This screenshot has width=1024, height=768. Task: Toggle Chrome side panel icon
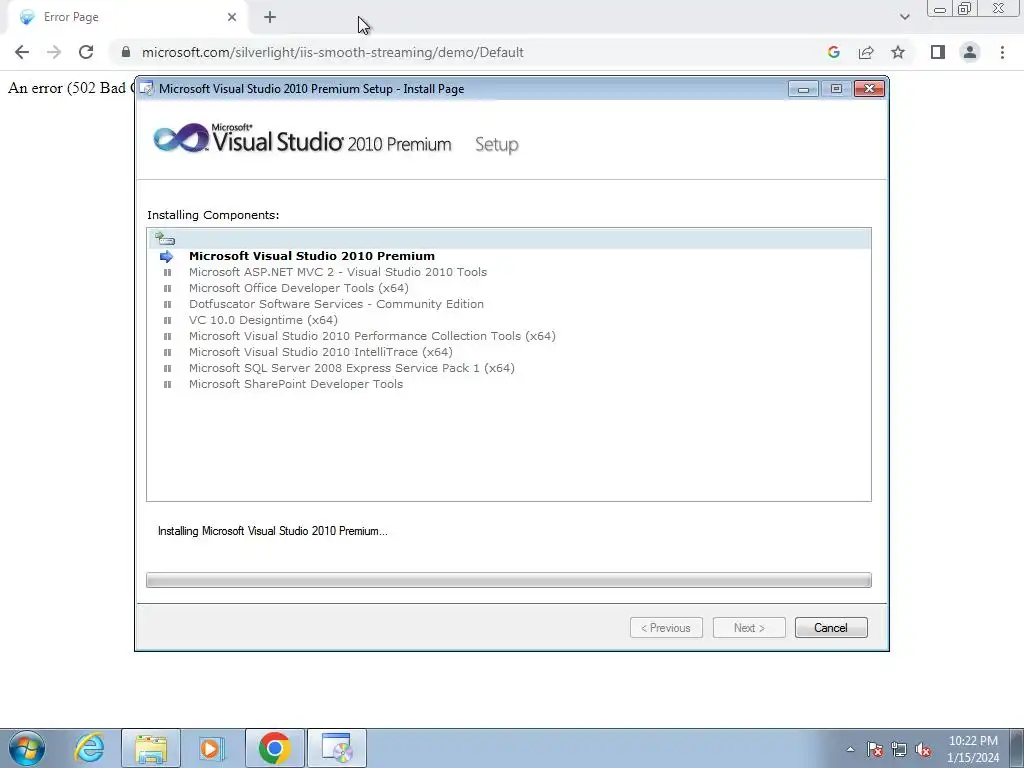click(938, 52)
